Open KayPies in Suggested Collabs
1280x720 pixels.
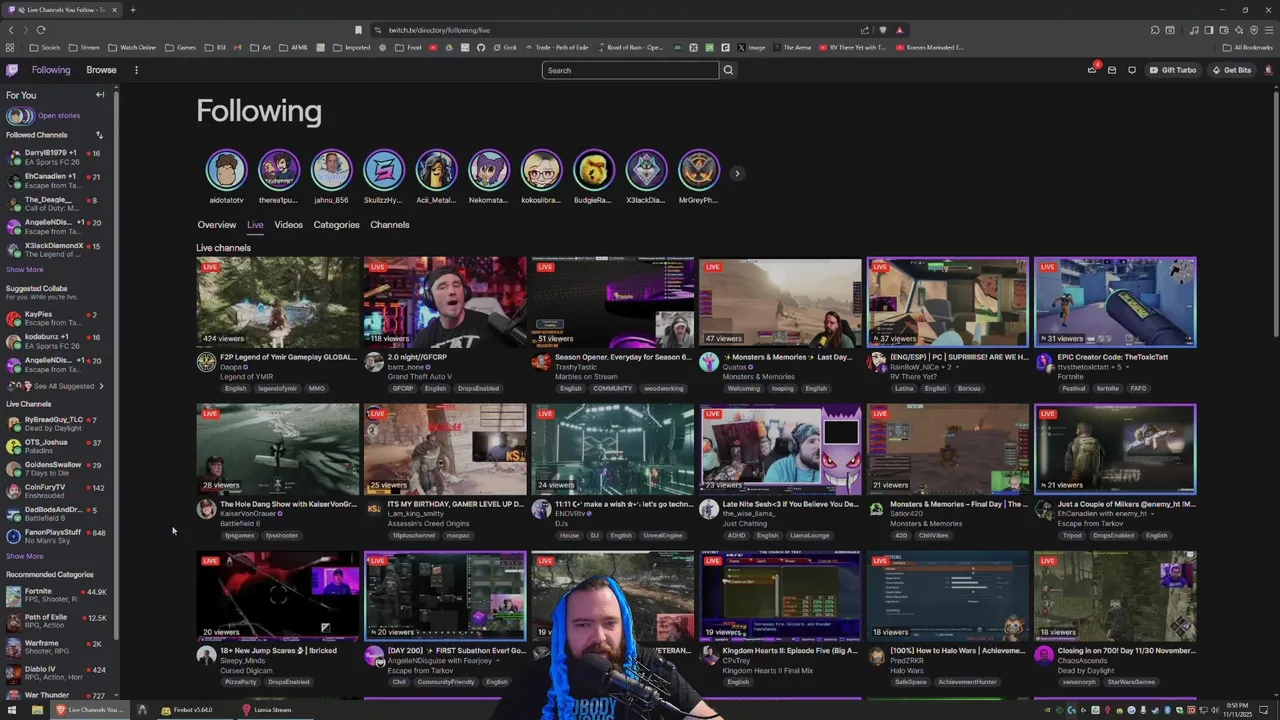(x=58, y=319)
